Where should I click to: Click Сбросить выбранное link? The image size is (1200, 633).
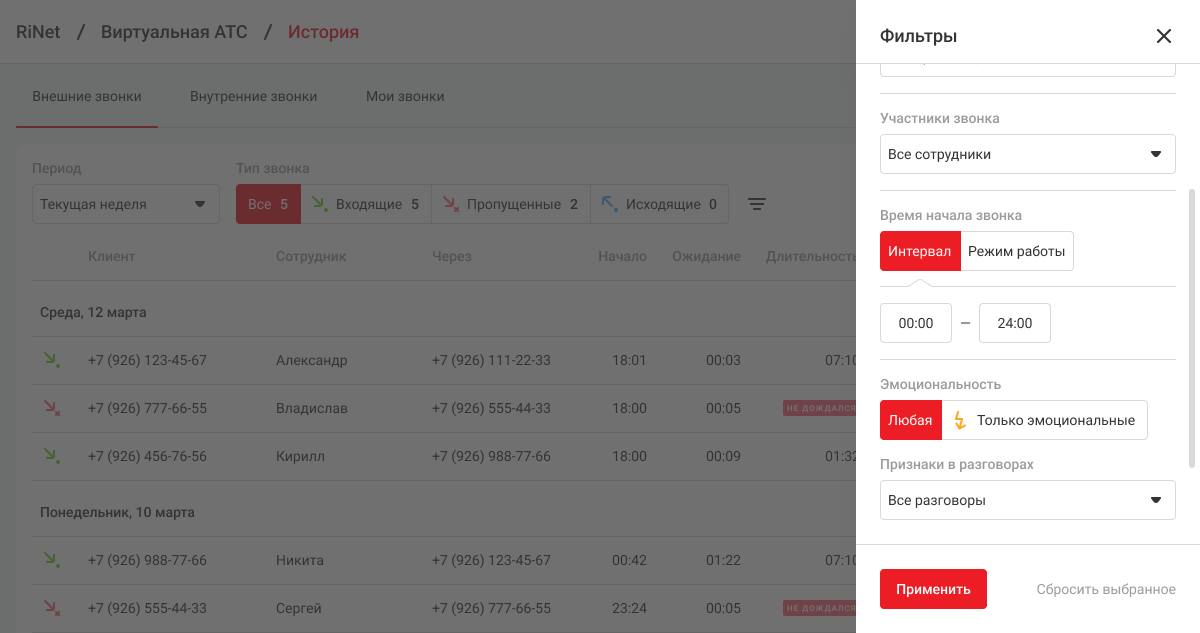pyautogui.click(x=1106, y=589)
